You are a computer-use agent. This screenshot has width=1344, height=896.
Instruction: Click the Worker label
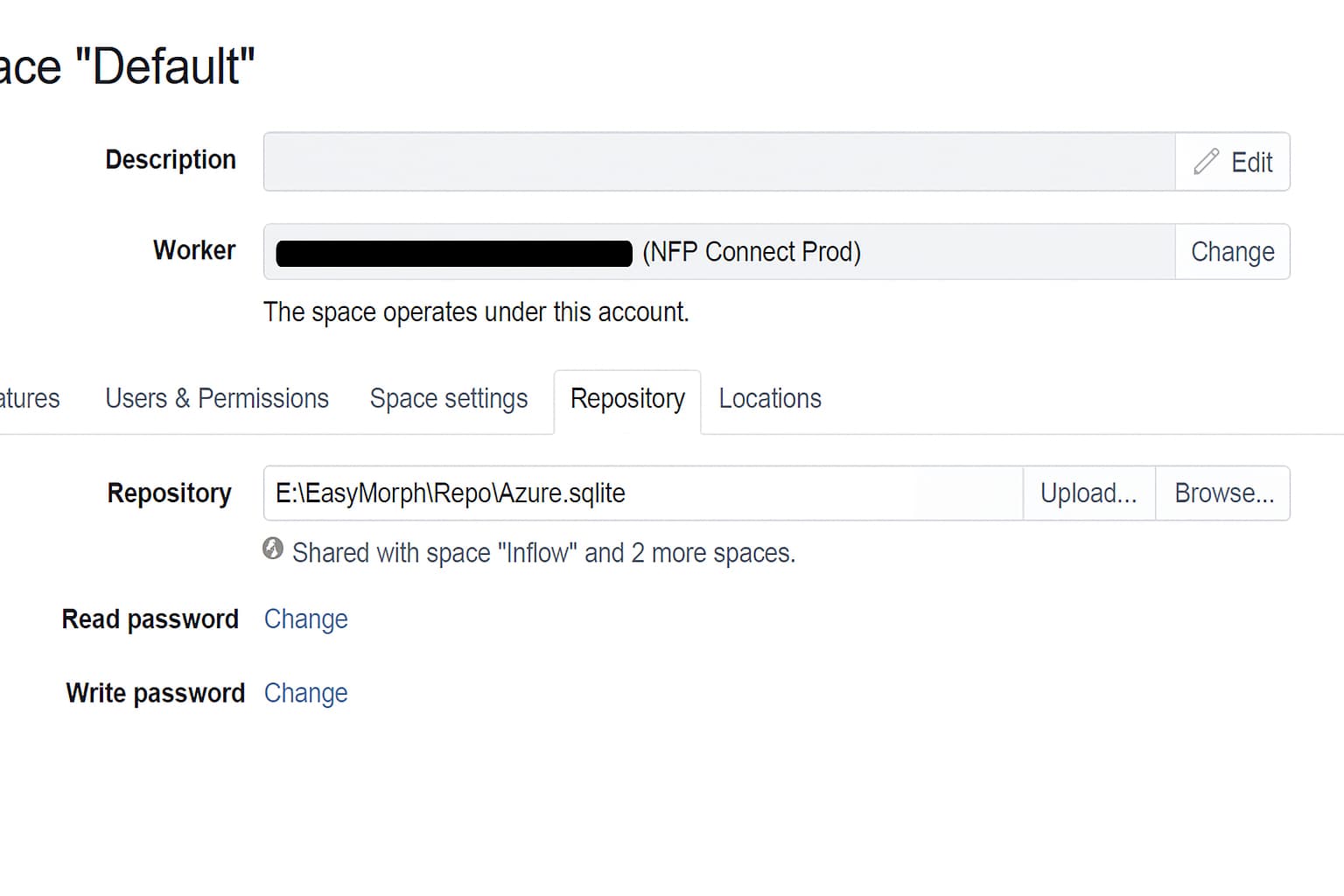194,250
